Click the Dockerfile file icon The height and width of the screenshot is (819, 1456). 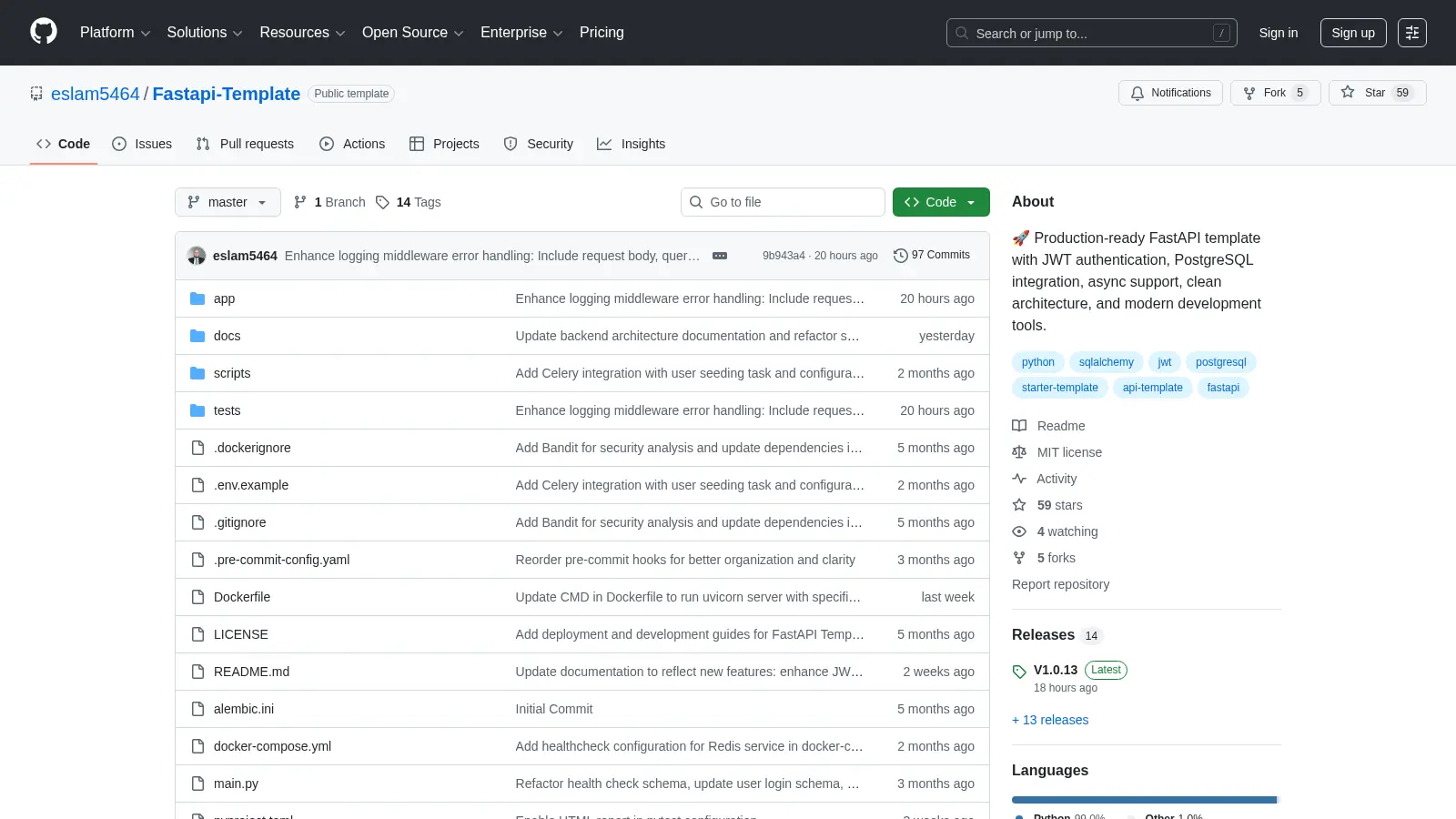tap(197, 597)
